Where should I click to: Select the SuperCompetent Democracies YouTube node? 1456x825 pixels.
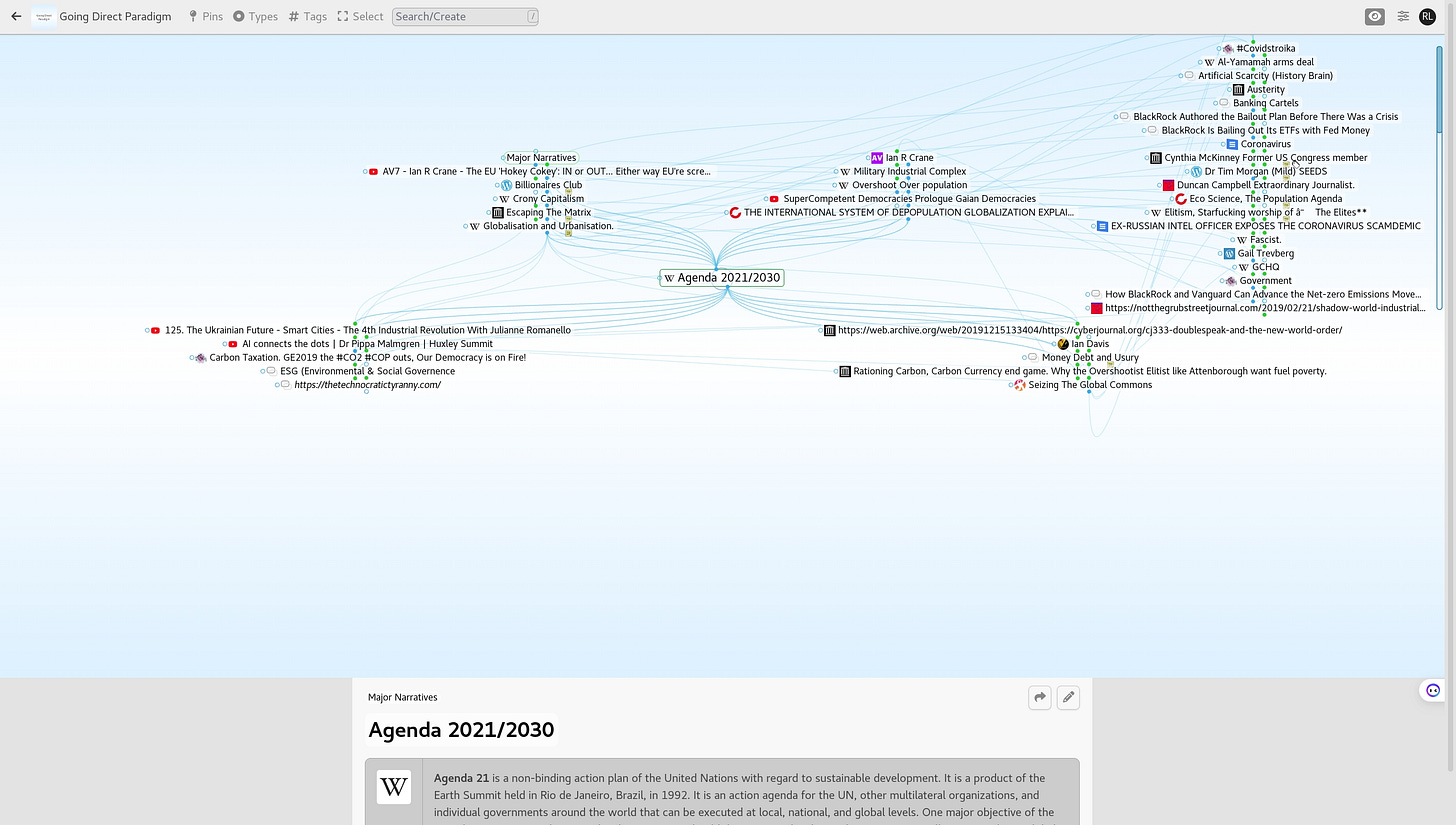902,199
